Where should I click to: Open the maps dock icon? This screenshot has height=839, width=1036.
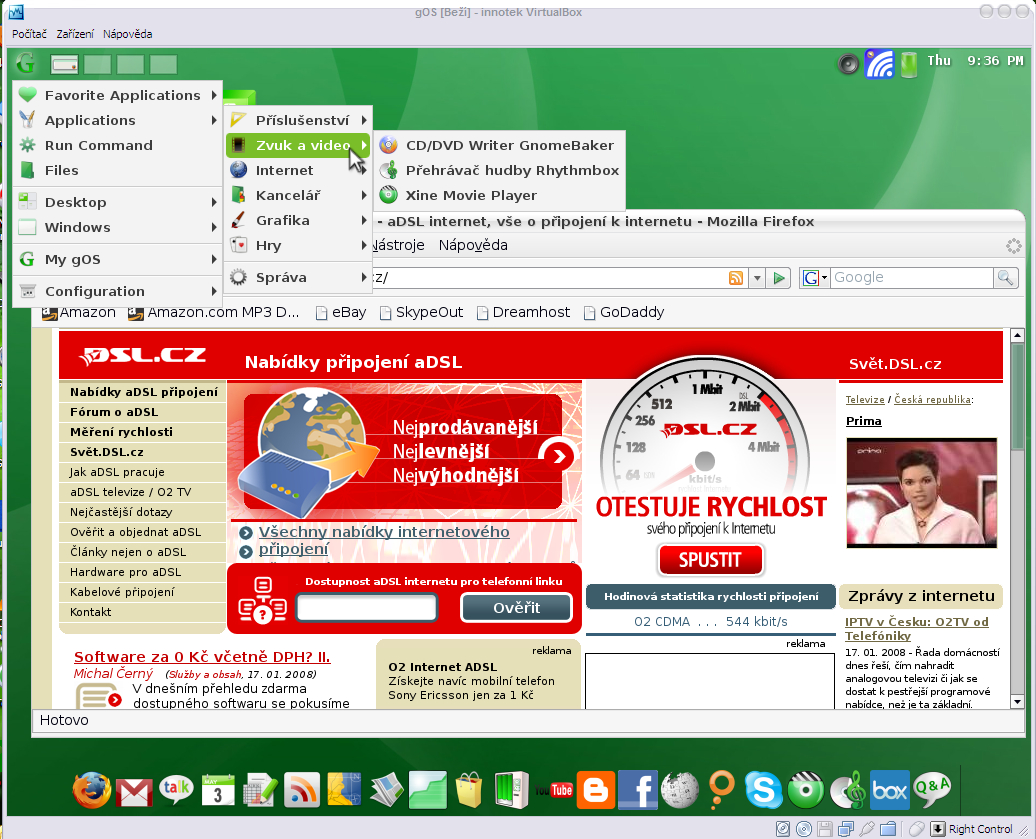(344, 790)
